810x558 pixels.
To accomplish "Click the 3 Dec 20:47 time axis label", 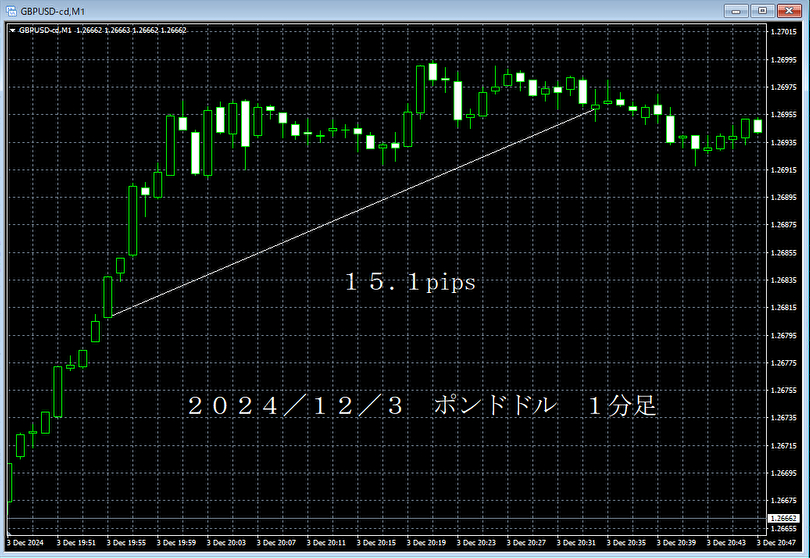I will click(776, 543).
